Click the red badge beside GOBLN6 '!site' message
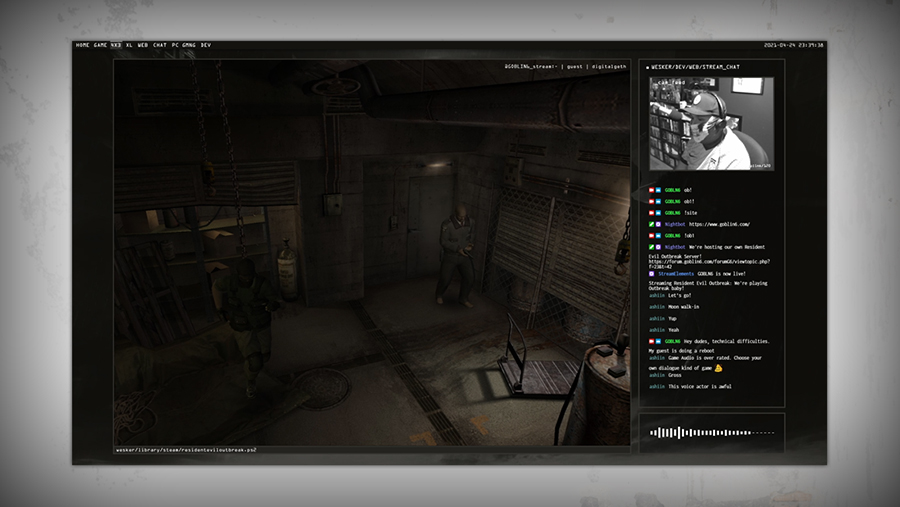The image size is (900, 507). coord(651,213)
